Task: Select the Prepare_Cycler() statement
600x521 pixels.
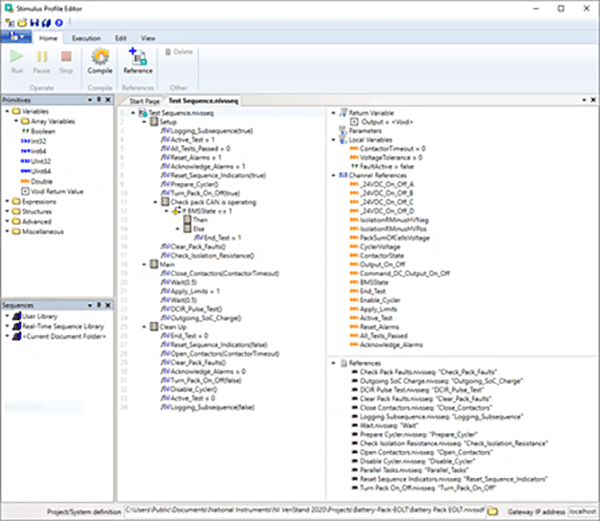Action: point(190,184)
